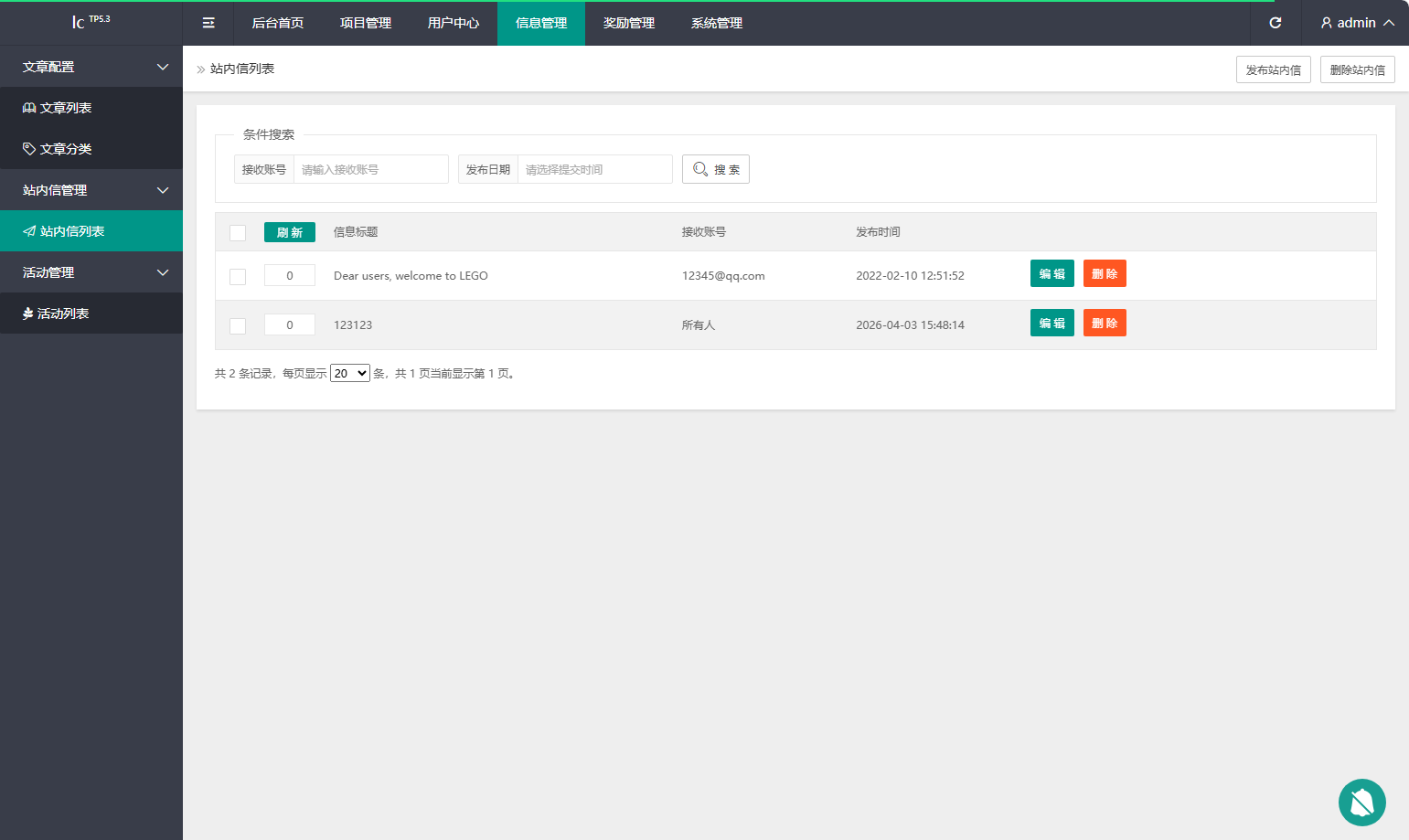
Task: Open the 项目管理 top menu
Action: (x=366, y=23)
